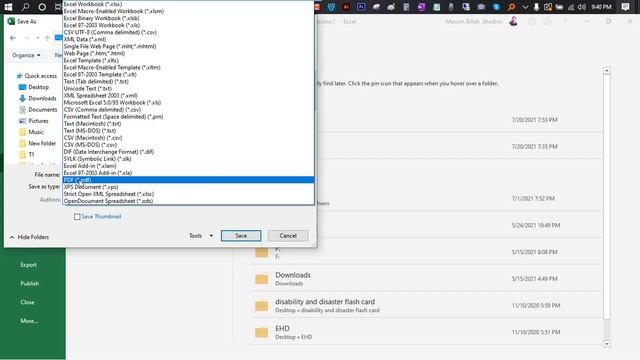The width and height of the screenshot is (640, 360).
Task: Choose Unicode Text (*.txt) type
Action: coord(188,88)
